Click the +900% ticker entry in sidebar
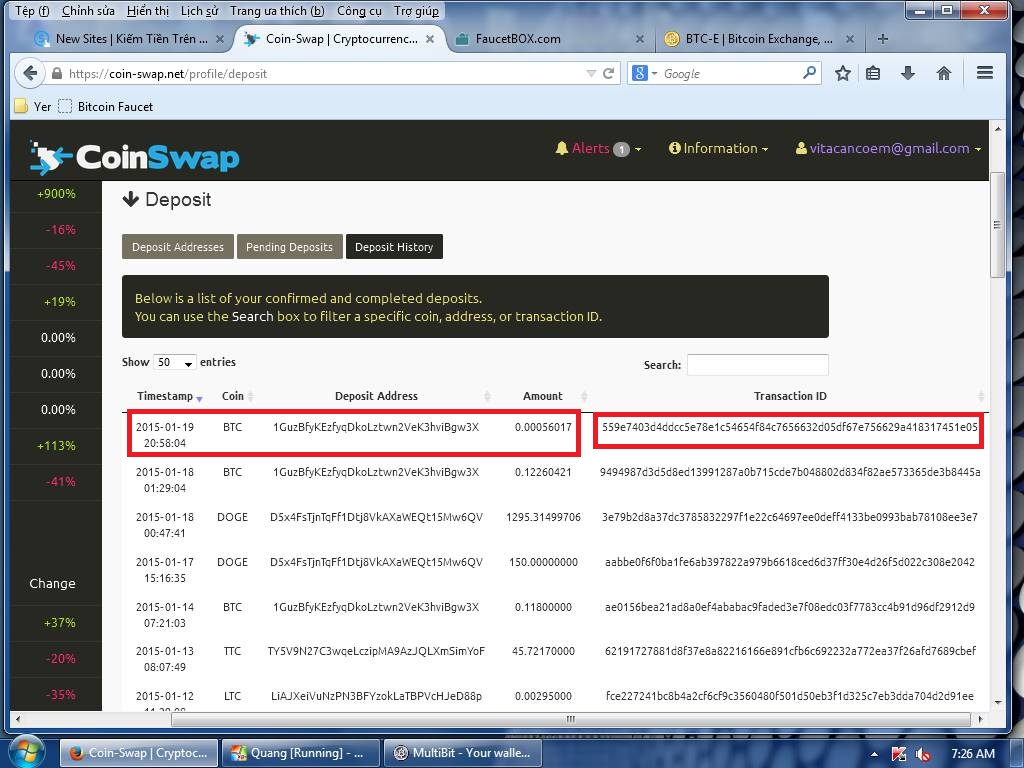This screenshot has width=1024, height=768. pyautogui.click(x=56, y=194)
